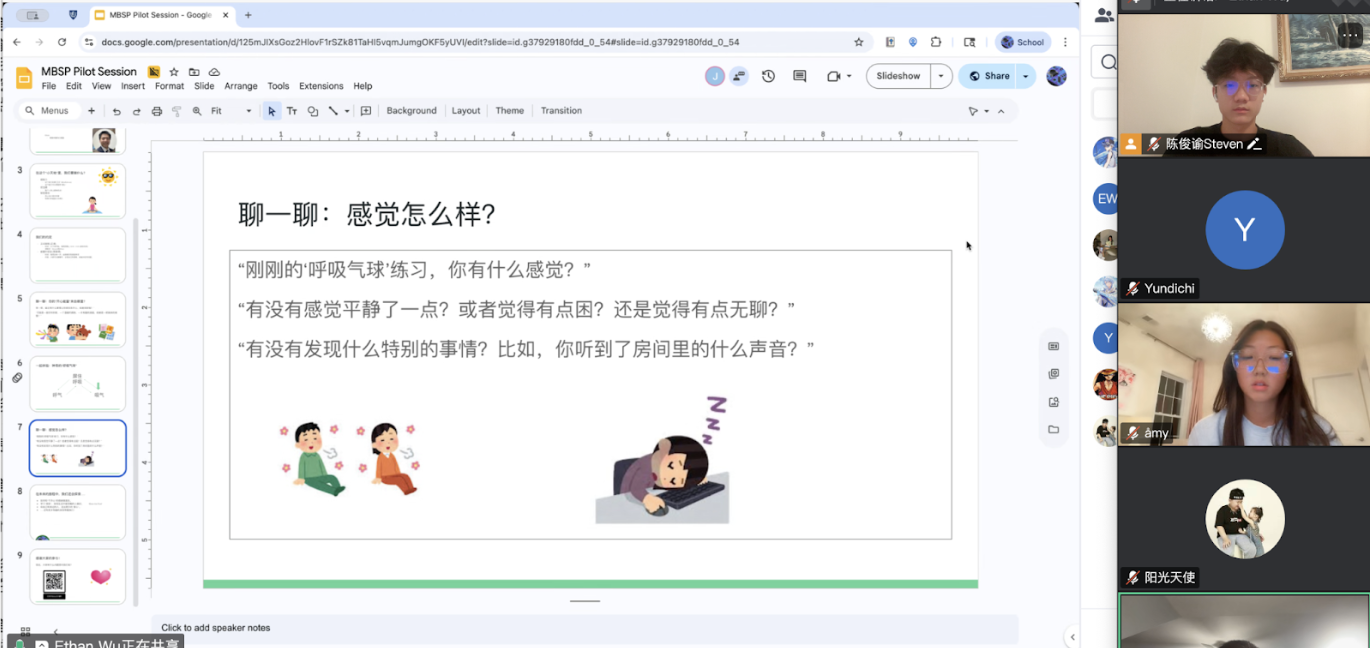Expand the pointer options dropdown arrow
The image size is (1370, 648).
[986, 111]
